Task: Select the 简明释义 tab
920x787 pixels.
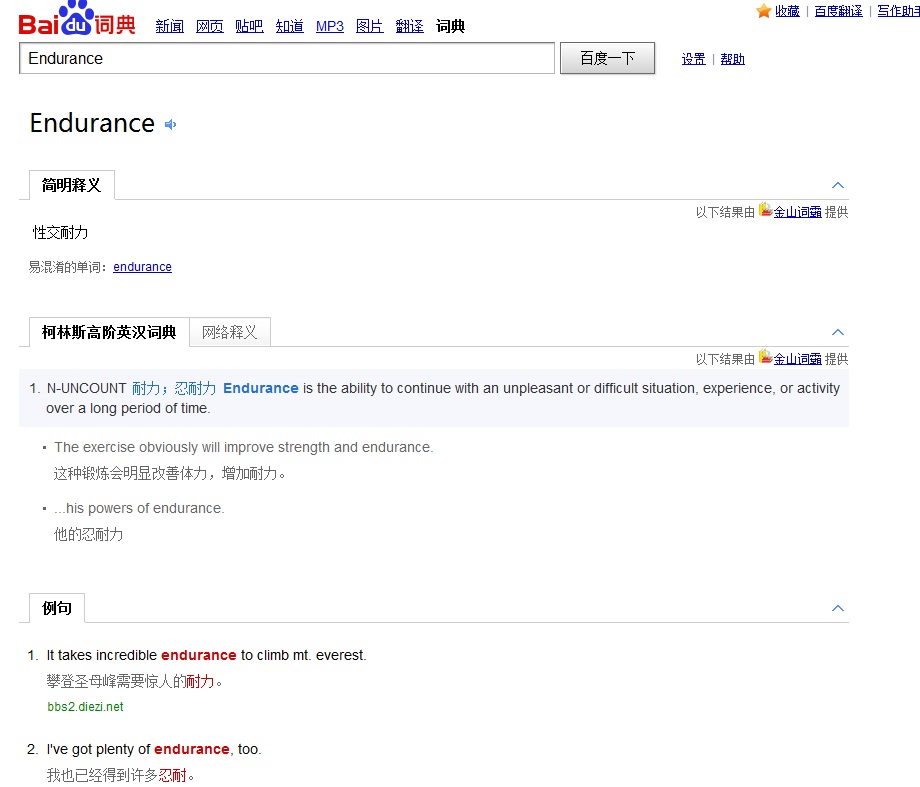Action: (72, 185)
